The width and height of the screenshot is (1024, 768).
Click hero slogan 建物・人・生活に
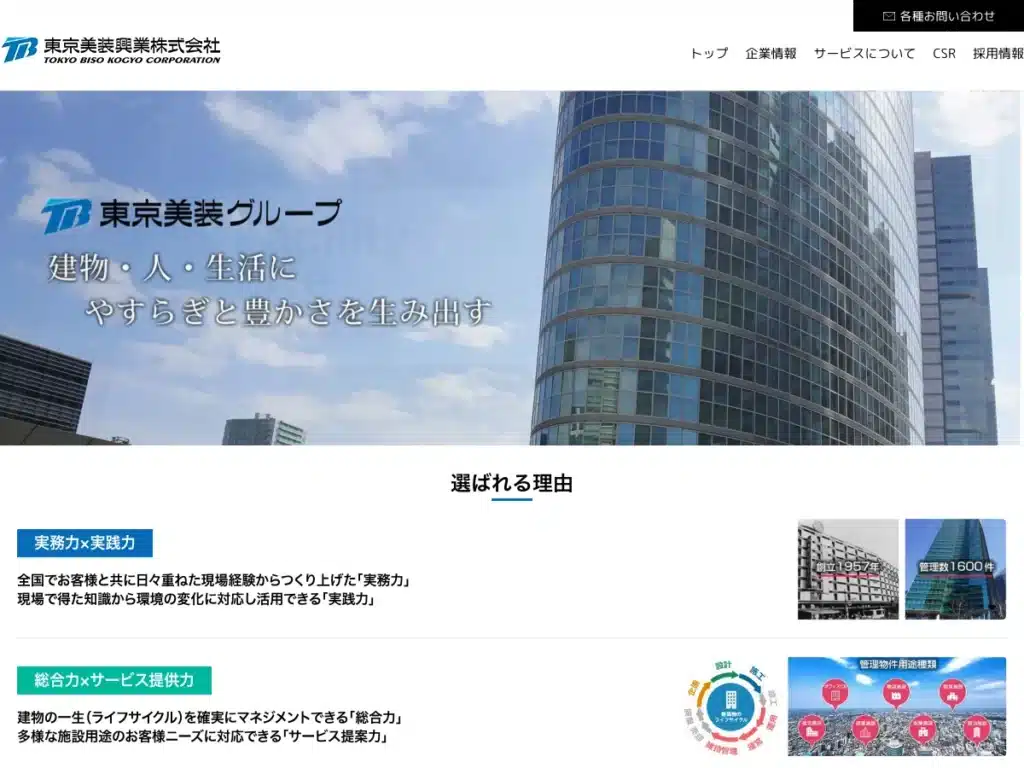(172, 268)
